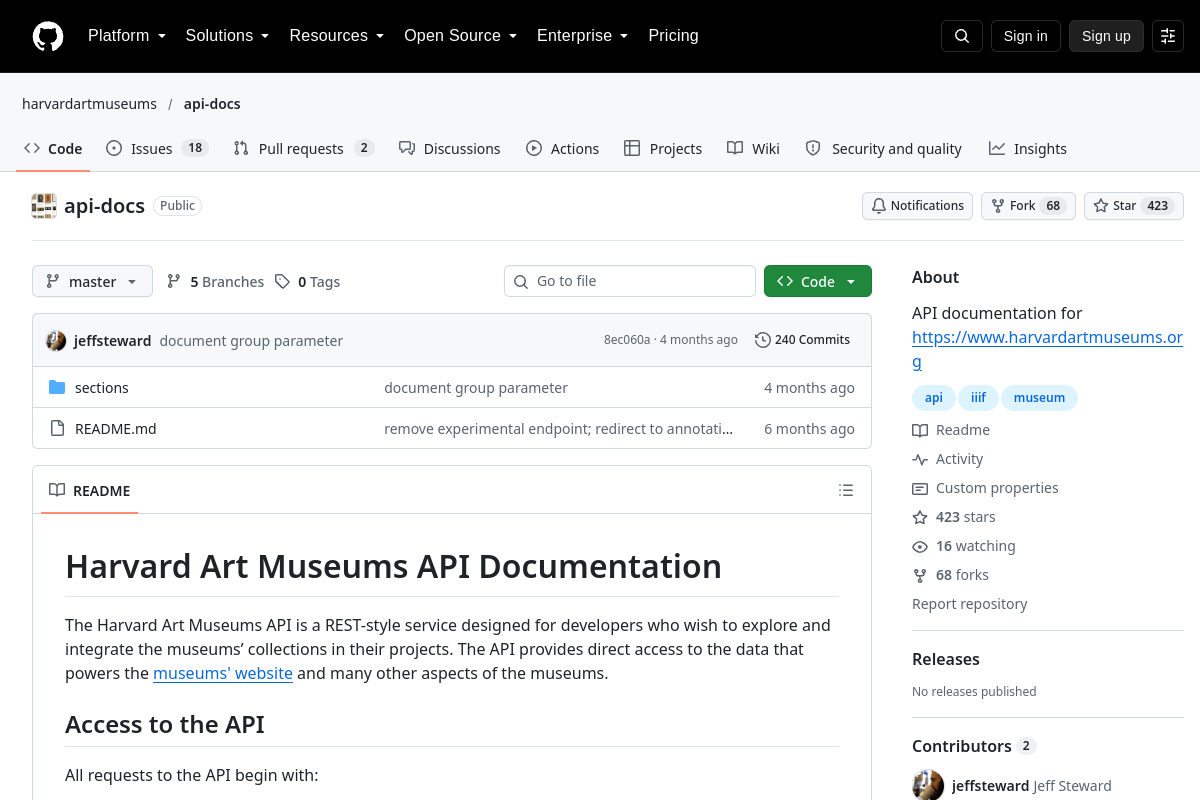Image resolution: width=1200 pixels, height=800 pixels.
Task: Click the Activity pulse icon
Action: coord(920,459)
